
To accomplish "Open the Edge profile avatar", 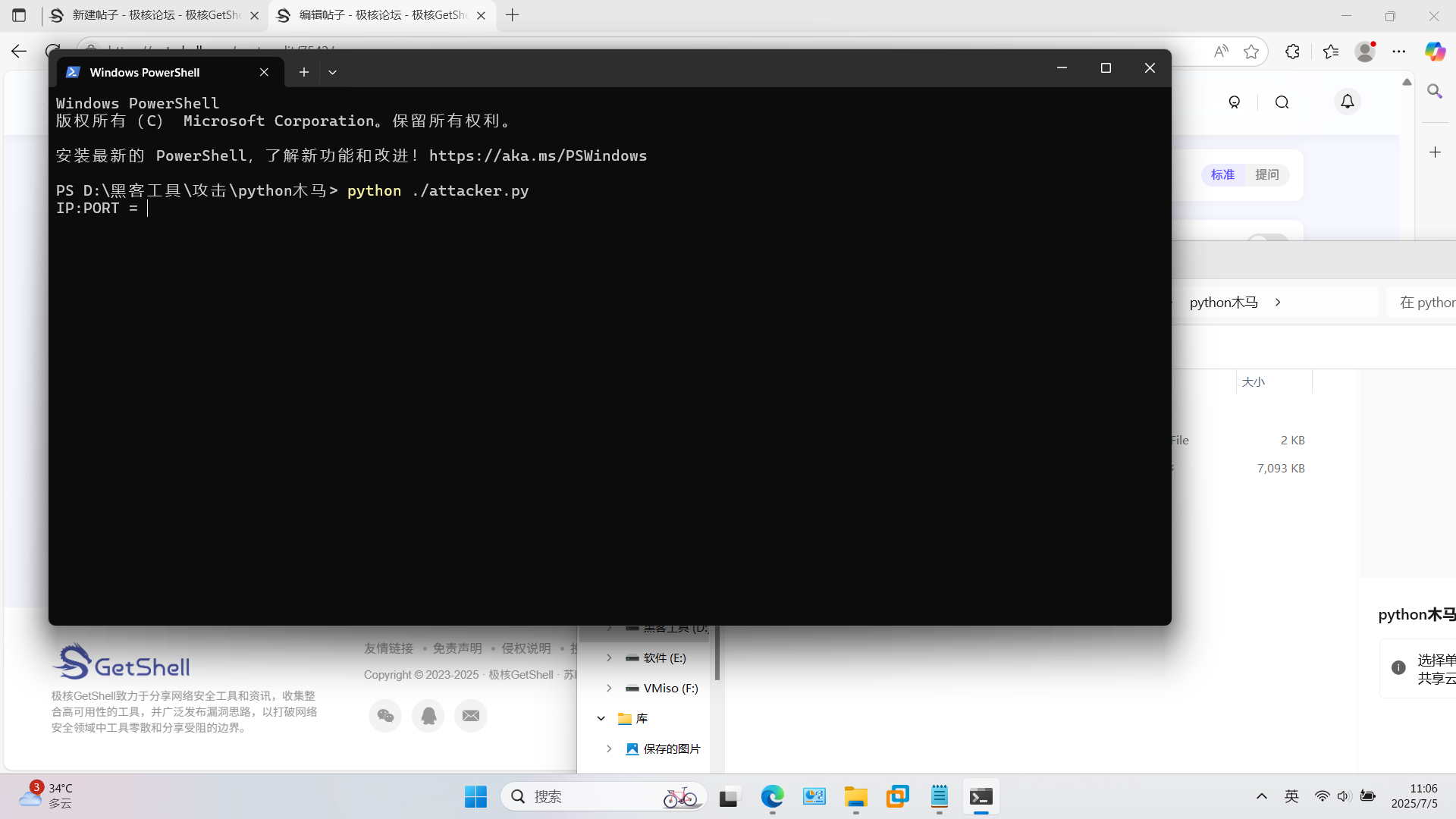I will pyautogui.click(x=1366, y=51).
